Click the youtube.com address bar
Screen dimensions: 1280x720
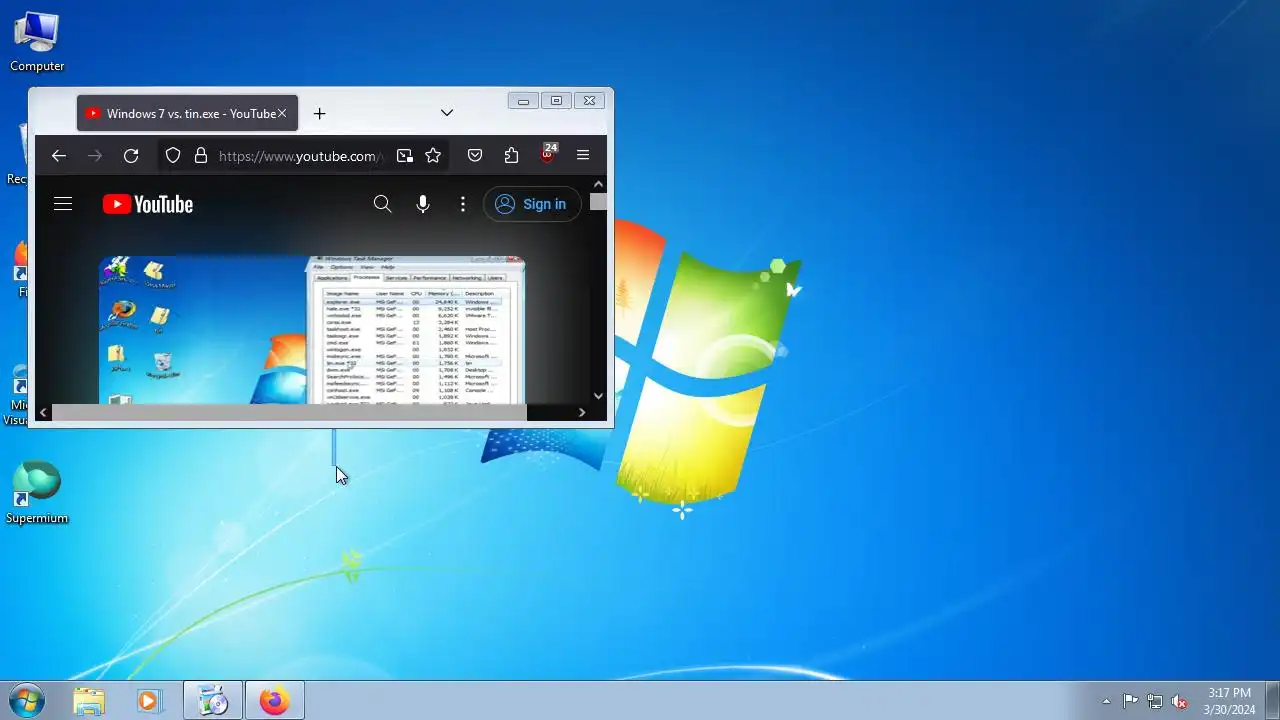300,155
